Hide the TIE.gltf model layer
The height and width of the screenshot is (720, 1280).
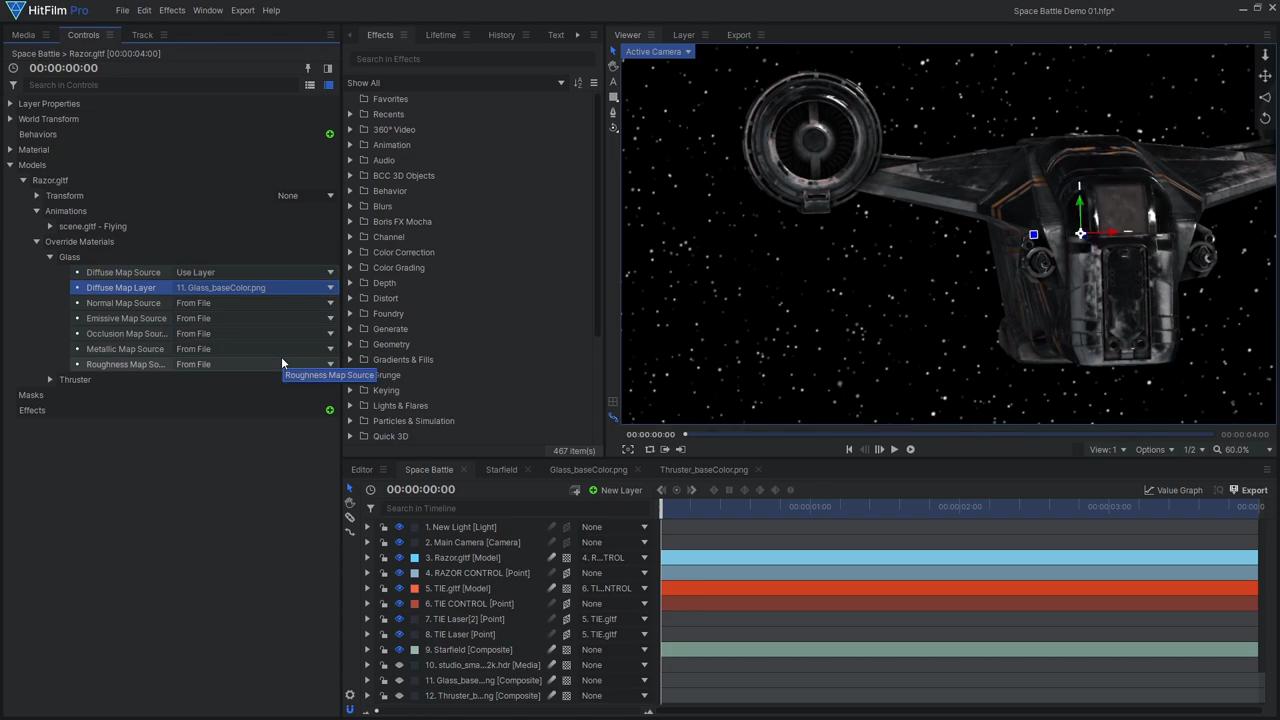[399, 588]
